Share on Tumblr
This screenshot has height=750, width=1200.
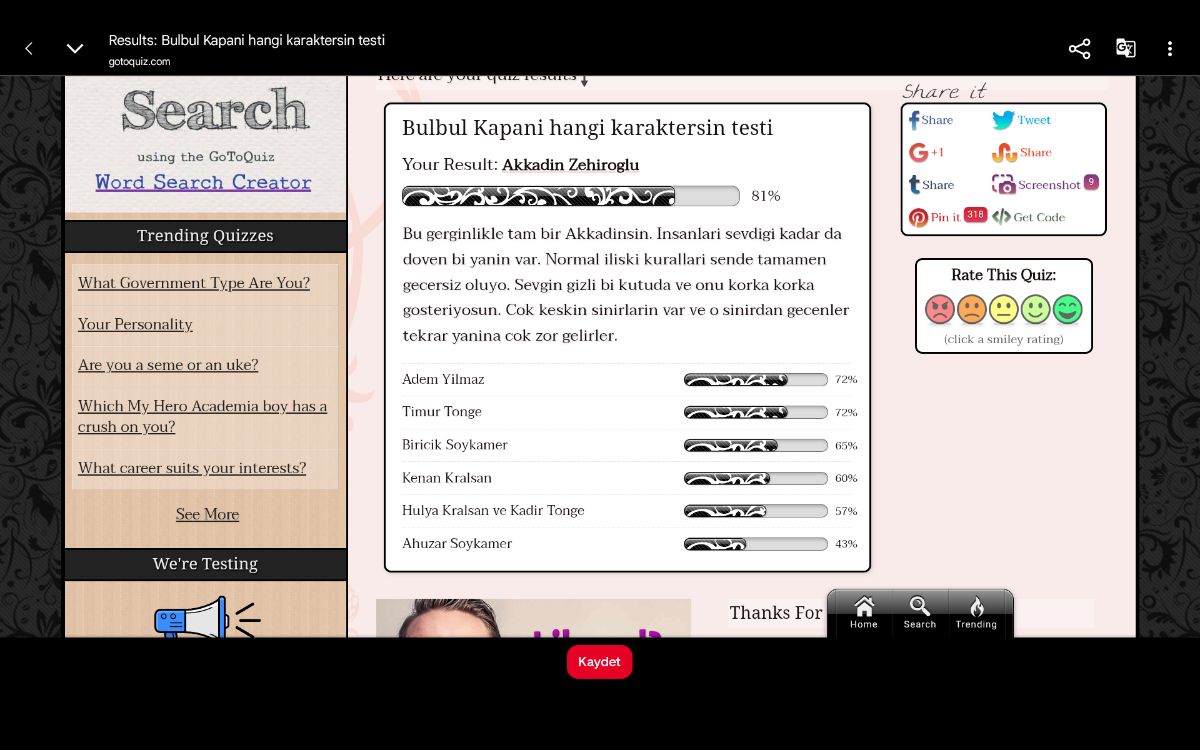pos(931,185)
